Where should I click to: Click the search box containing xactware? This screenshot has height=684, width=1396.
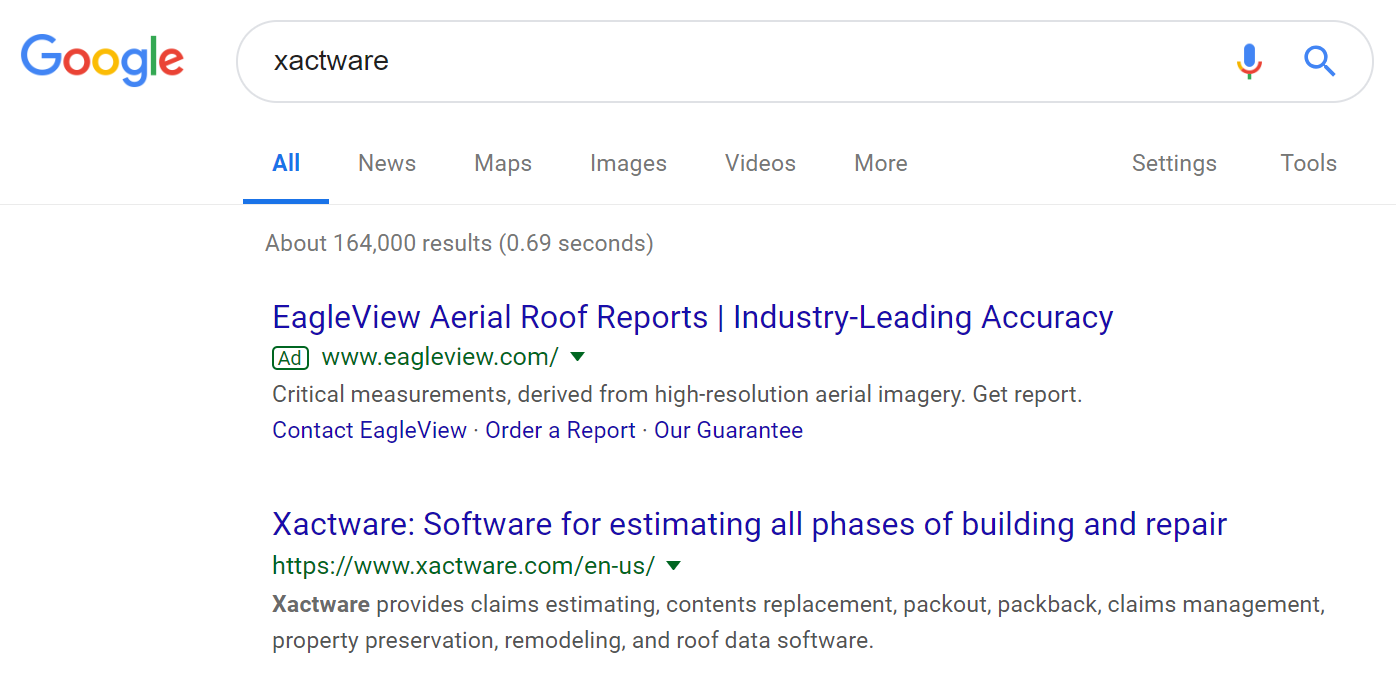740,61
